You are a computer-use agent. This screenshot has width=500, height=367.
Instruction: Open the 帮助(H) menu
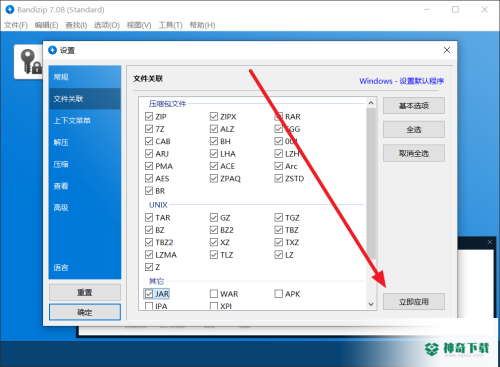click(202, 25)
